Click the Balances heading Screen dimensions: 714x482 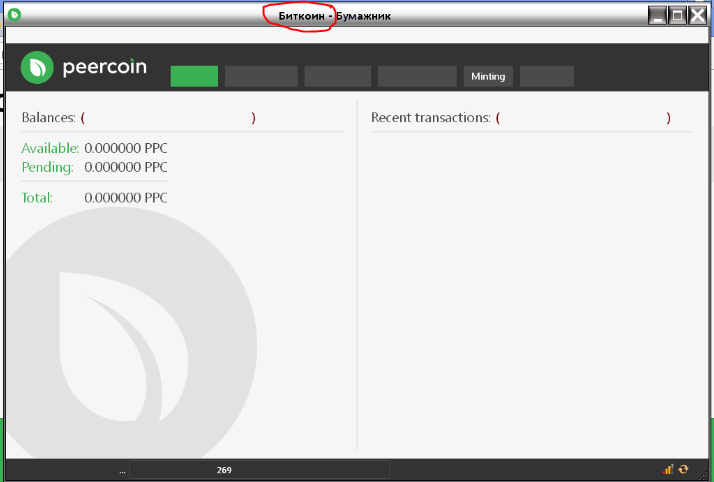click(48, 118)
